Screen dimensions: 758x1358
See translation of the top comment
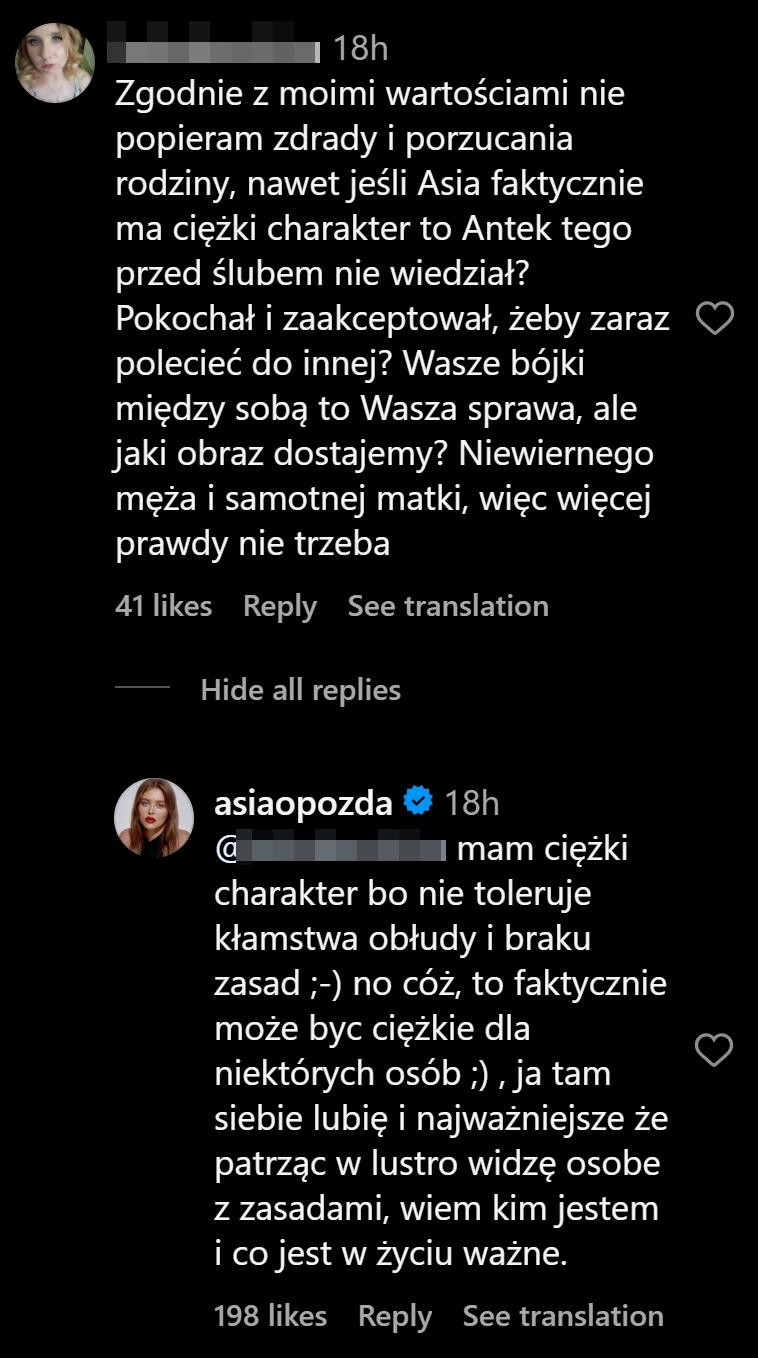click(x=448, y=606)
